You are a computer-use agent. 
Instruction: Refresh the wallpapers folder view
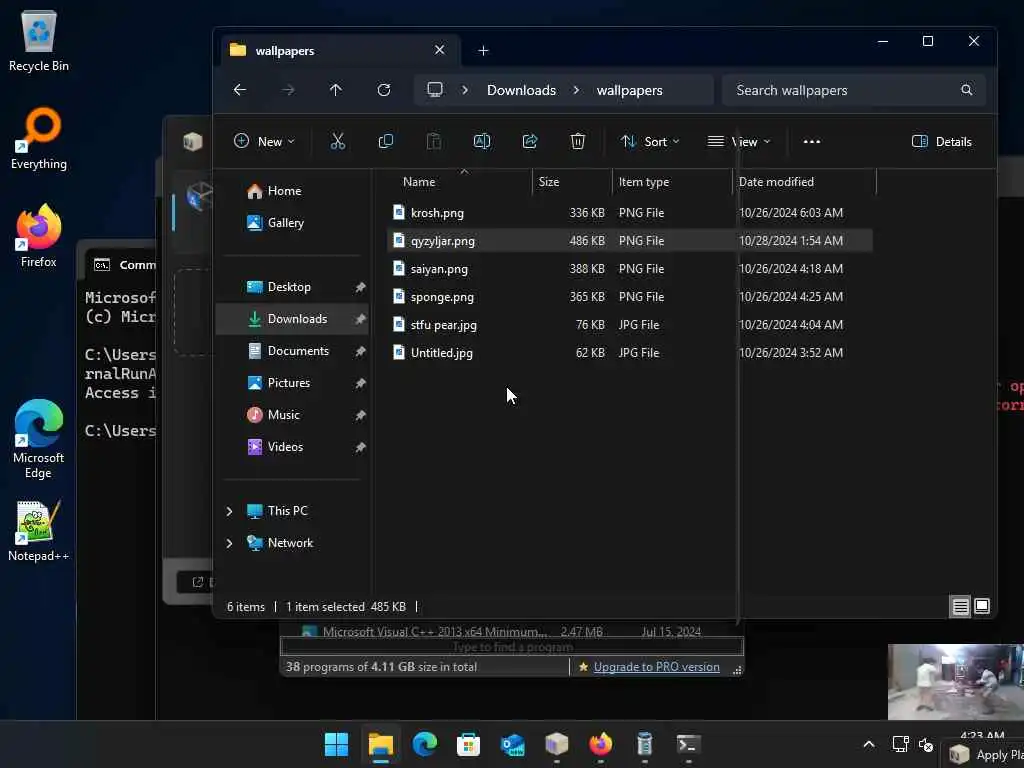(384, 90)
